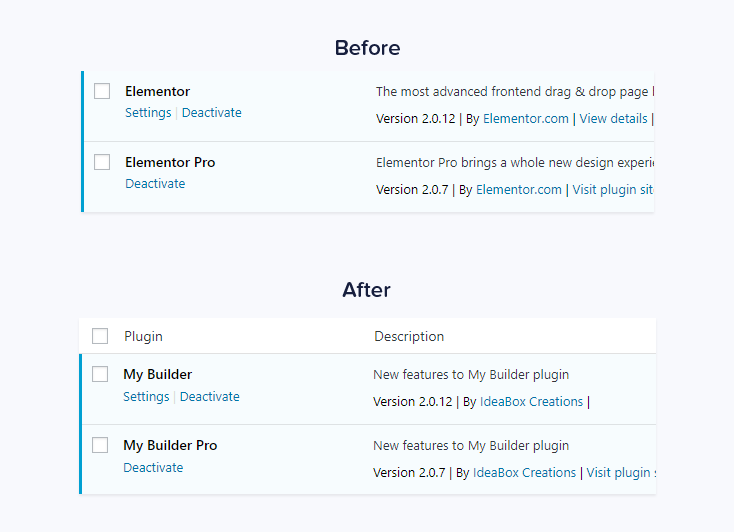Tick the checkbox beside Elementor plugin
Screen dimensions: 734x532
pos(102,91)
